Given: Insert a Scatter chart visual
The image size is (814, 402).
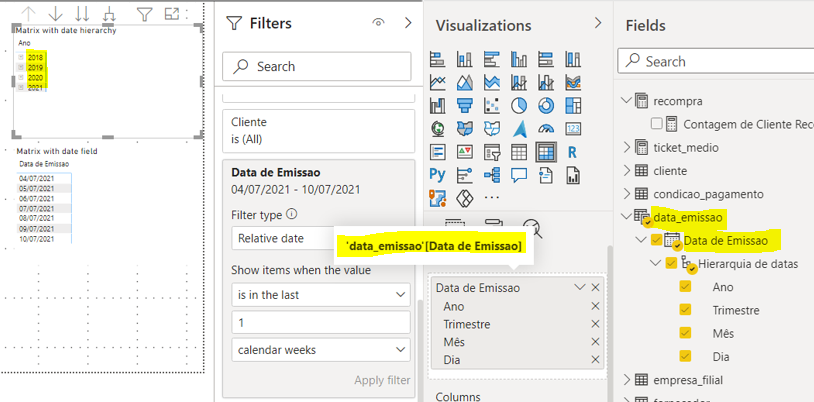Looking at the screenshot, I should click(492, 105).
